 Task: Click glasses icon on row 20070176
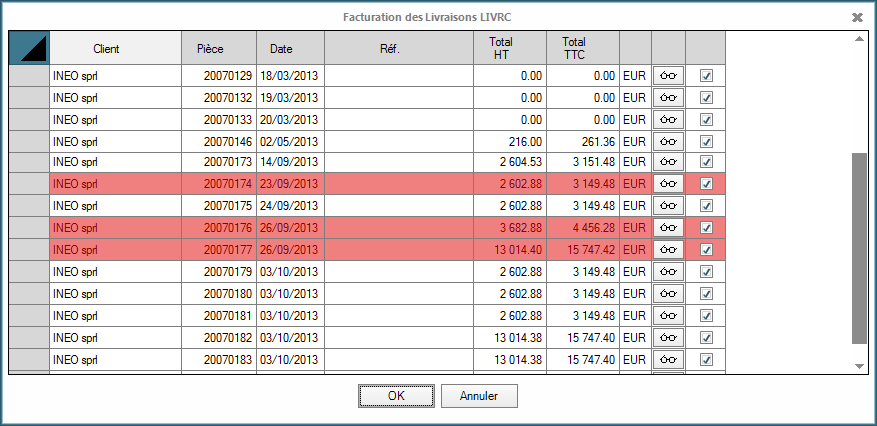pos(668,228)
